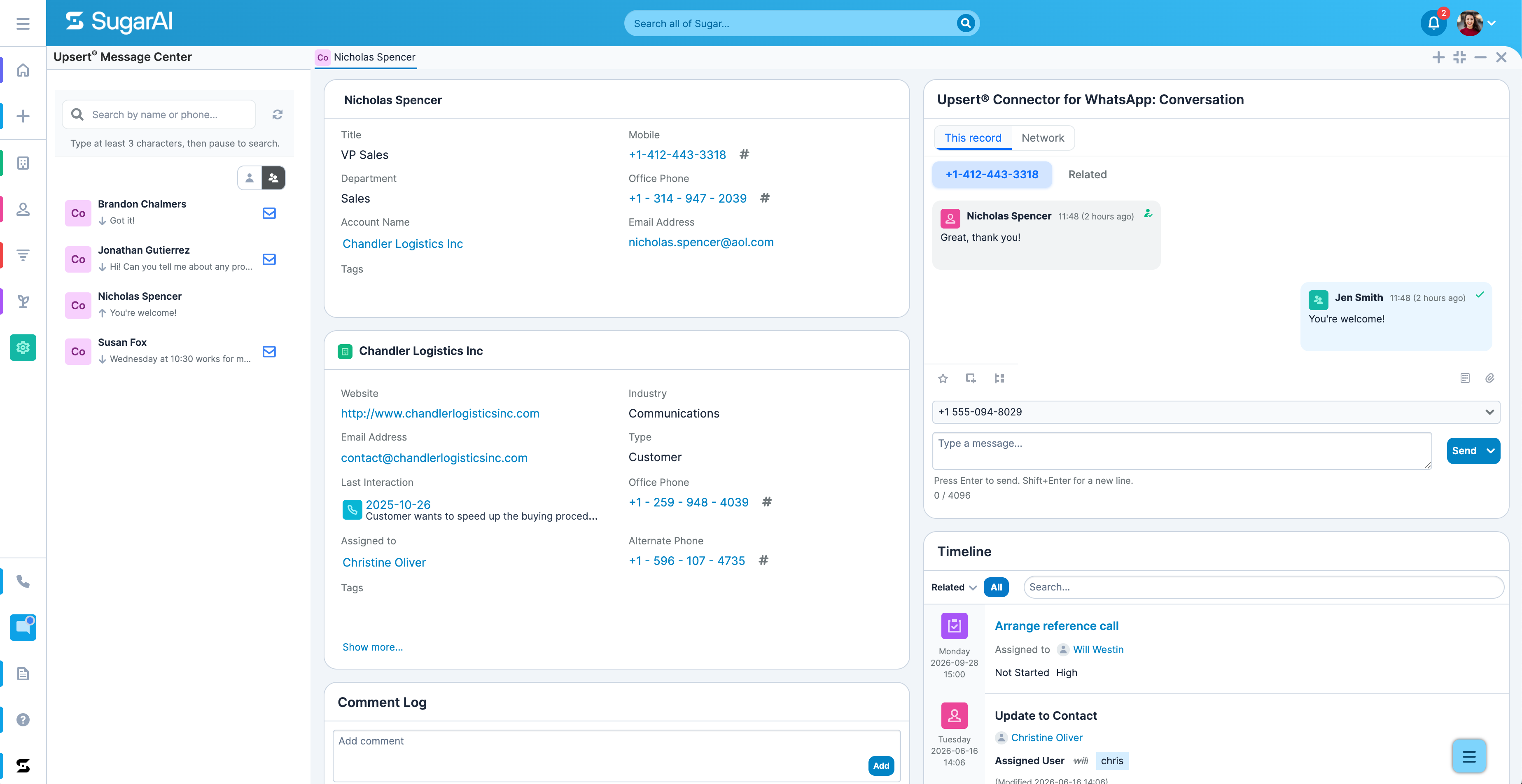The width and height of the screenshot is (1522, 784).
Task: Click hash icon beside +1 - 259 - 948 - 4039
Action: (767, 502)
